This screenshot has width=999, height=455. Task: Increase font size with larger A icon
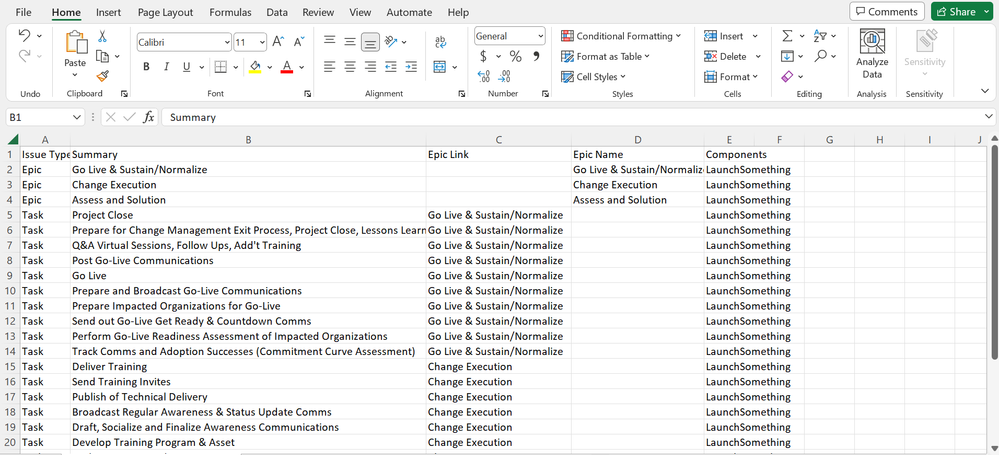(x=278, y=42)
